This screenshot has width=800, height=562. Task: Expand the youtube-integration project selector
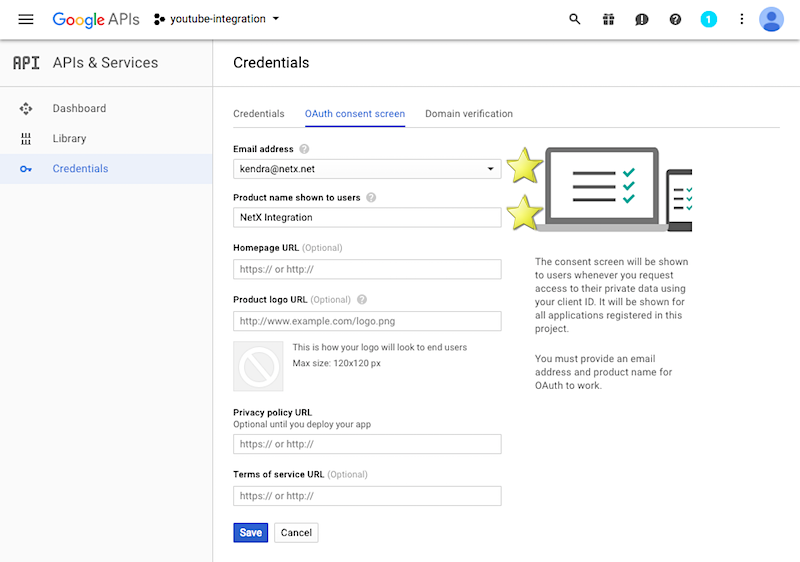(x=217, y=19)
